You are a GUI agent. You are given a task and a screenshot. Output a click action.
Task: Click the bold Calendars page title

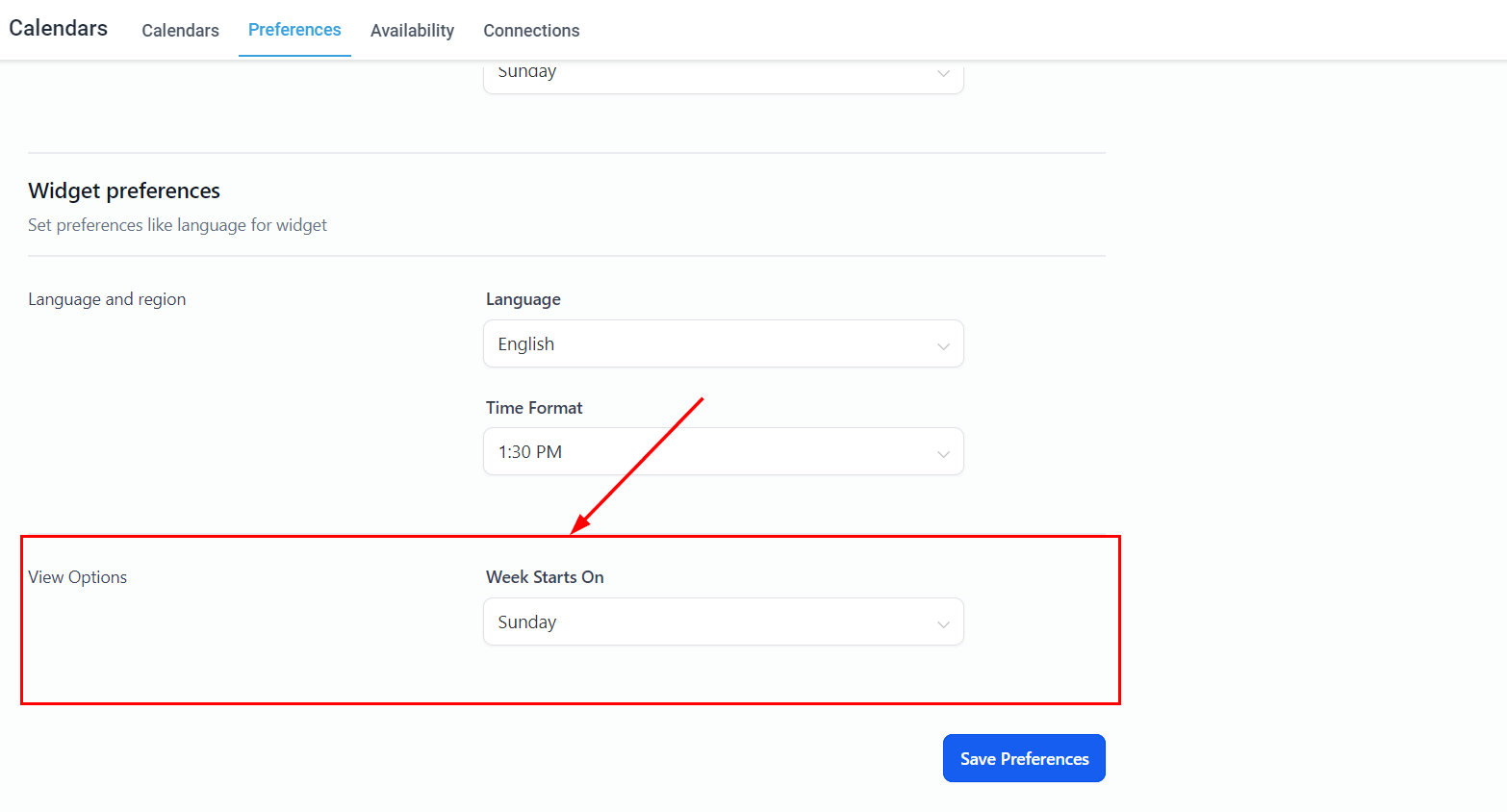click(x=59, y=28)
